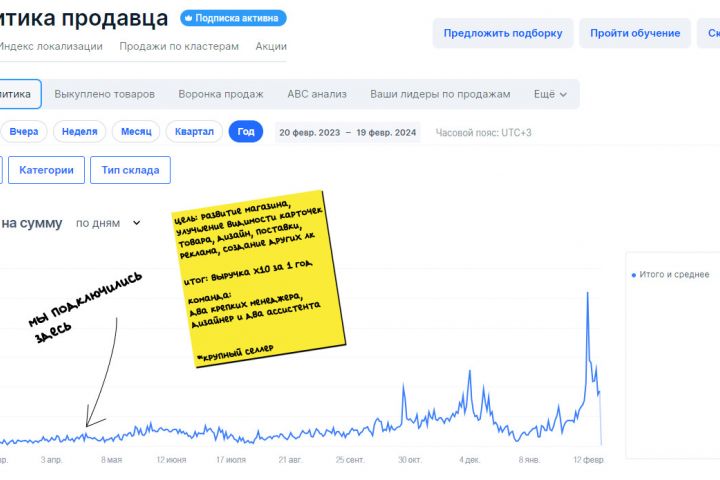The height and width of the screenshot is (480, 720).
Task: Switch the period to Квартал
Action: 194,132
